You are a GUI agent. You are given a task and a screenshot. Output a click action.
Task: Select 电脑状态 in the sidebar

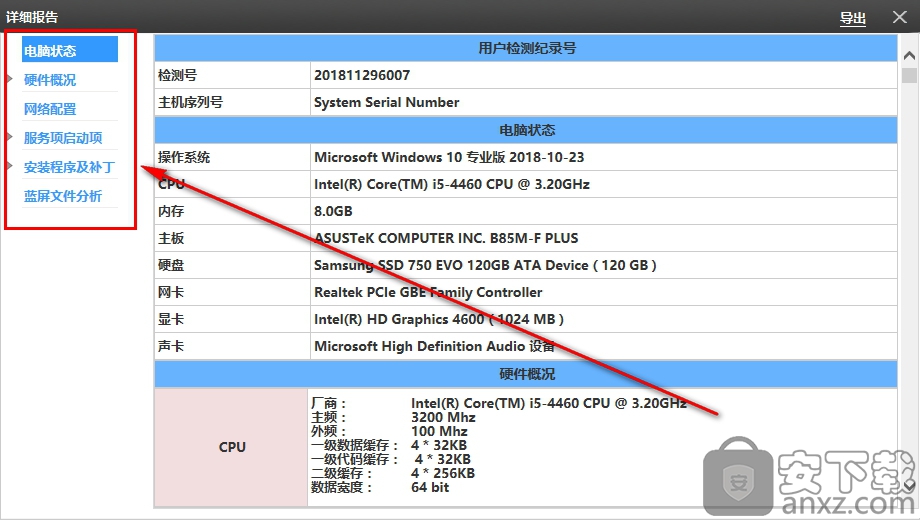coord(70,50)
